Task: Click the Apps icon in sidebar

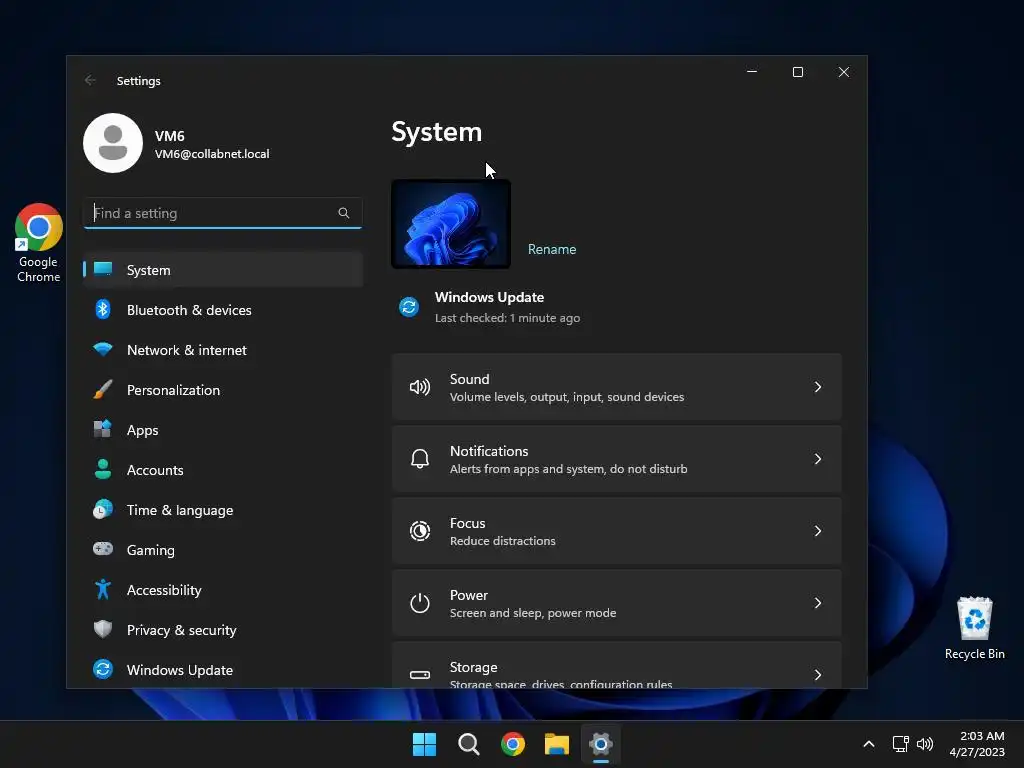Action: tap(103, 429)
